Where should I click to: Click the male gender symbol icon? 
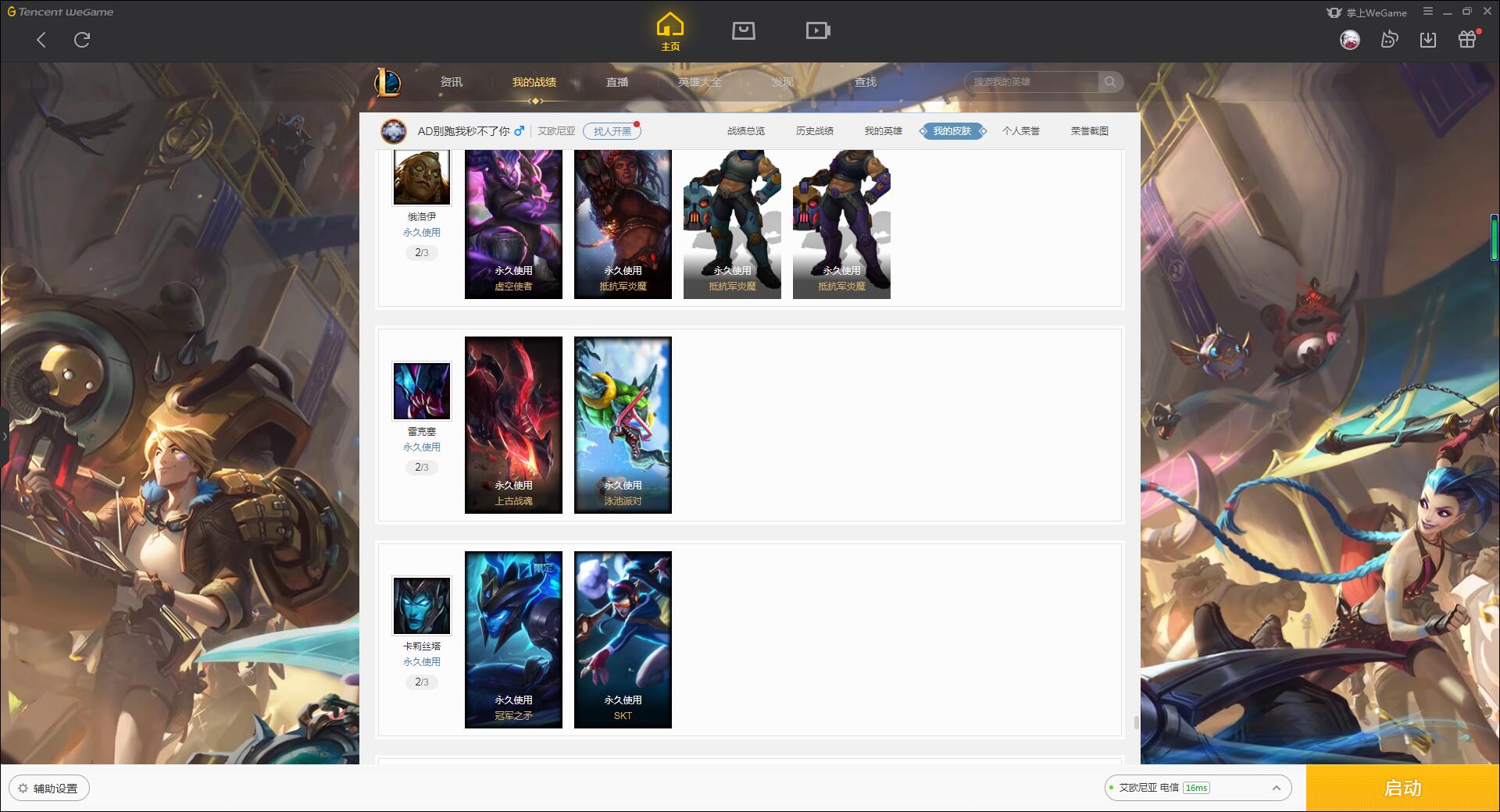pyautogui.click(x=519, y=131)
